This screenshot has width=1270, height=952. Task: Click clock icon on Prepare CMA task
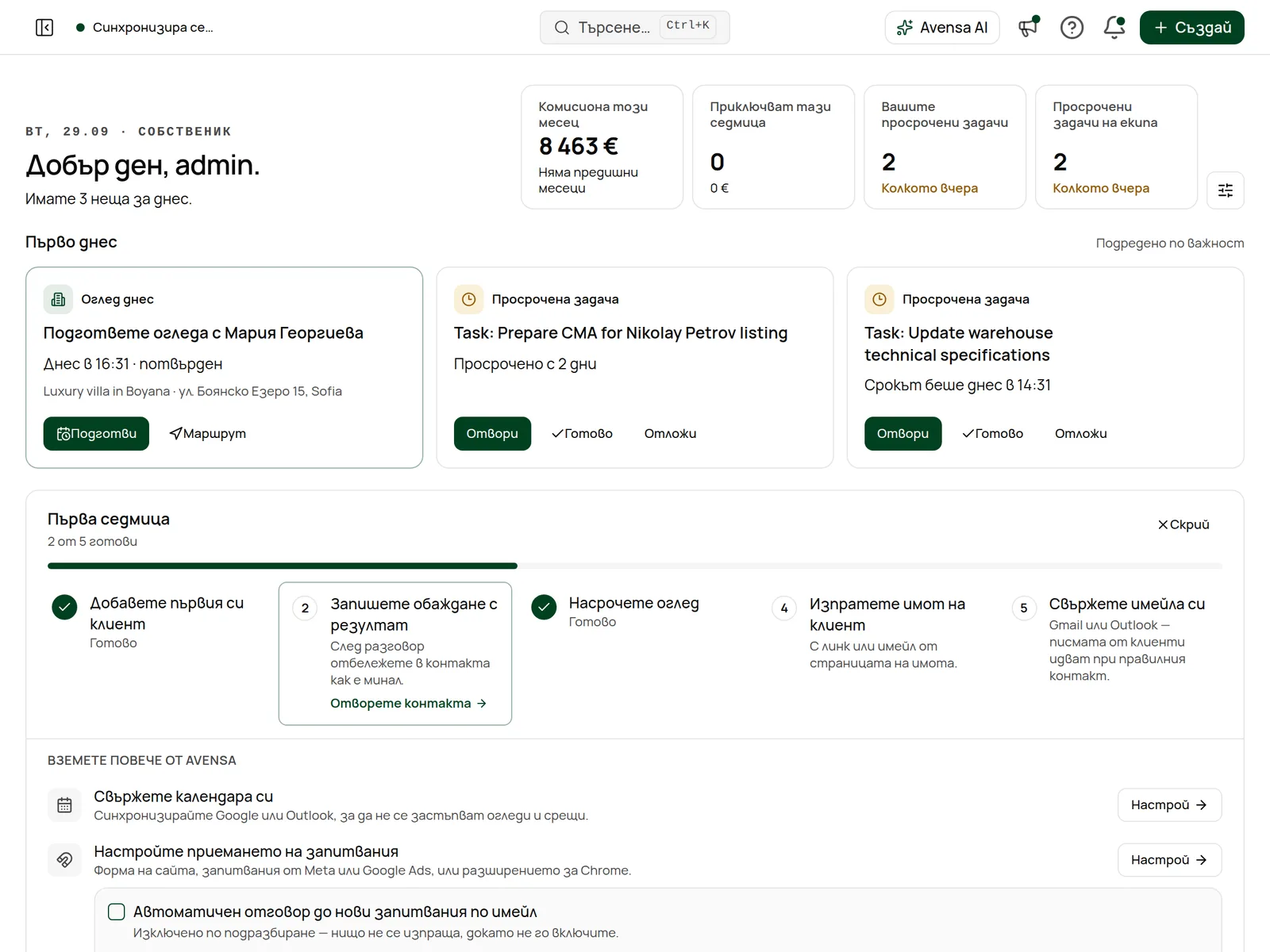pos(468,299)
